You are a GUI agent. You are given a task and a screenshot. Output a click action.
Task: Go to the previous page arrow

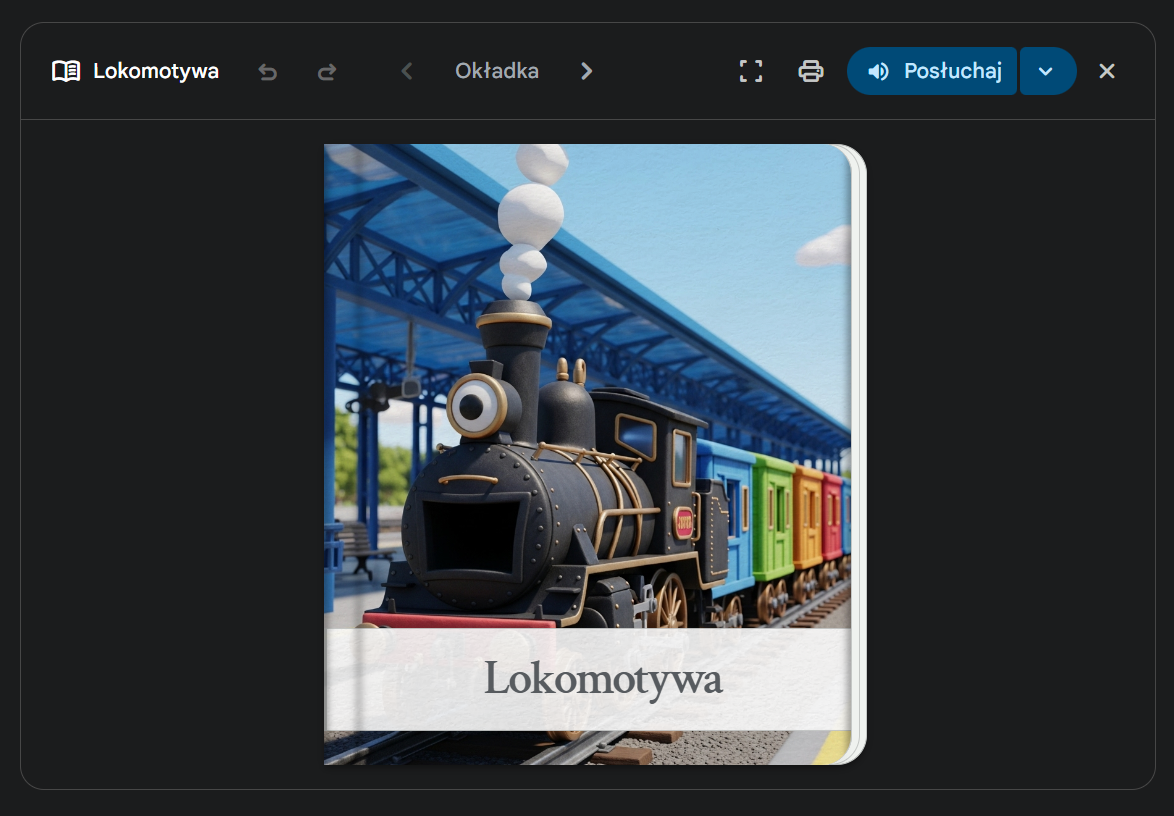tap(407, 71)
